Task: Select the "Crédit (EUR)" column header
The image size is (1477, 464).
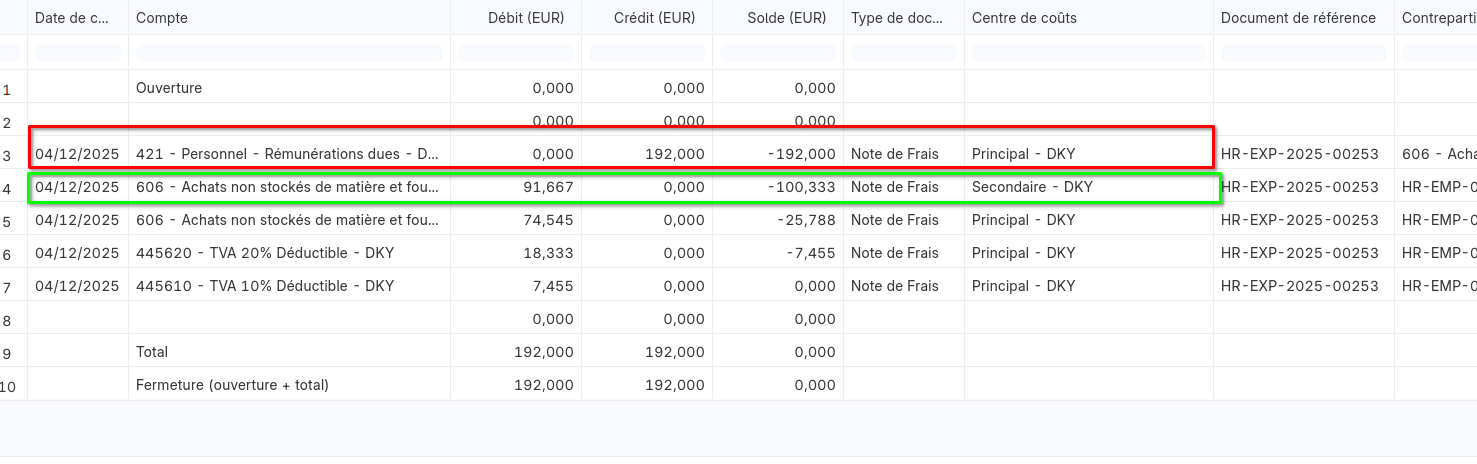Action: tap(659, 18)
